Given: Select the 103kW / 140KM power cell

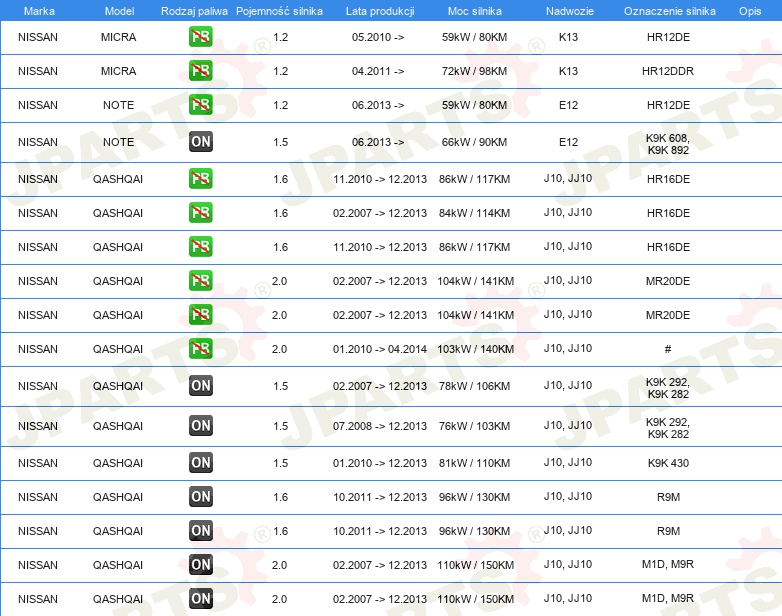Looking at the screenshot, I should [475, 349].
